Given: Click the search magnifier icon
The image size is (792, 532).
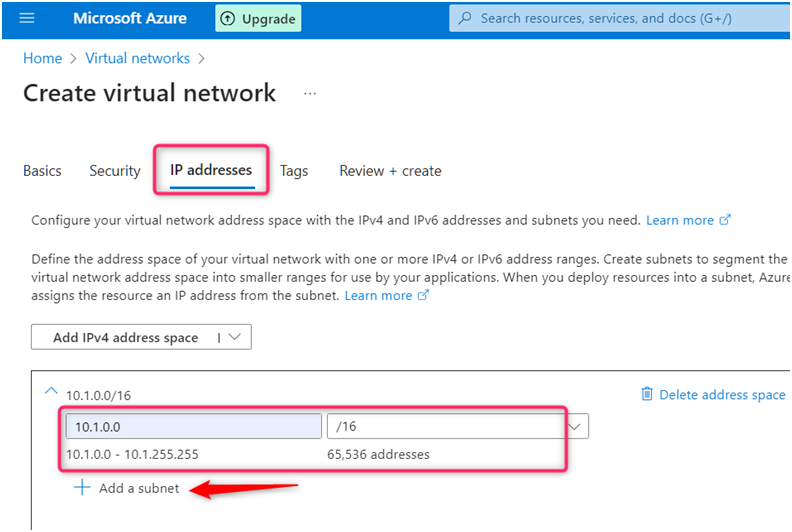Looking at the screenshot, I should click(464, 18).
